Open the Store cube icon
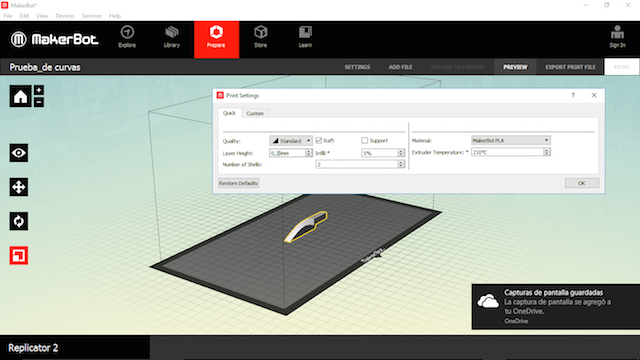 260,32
